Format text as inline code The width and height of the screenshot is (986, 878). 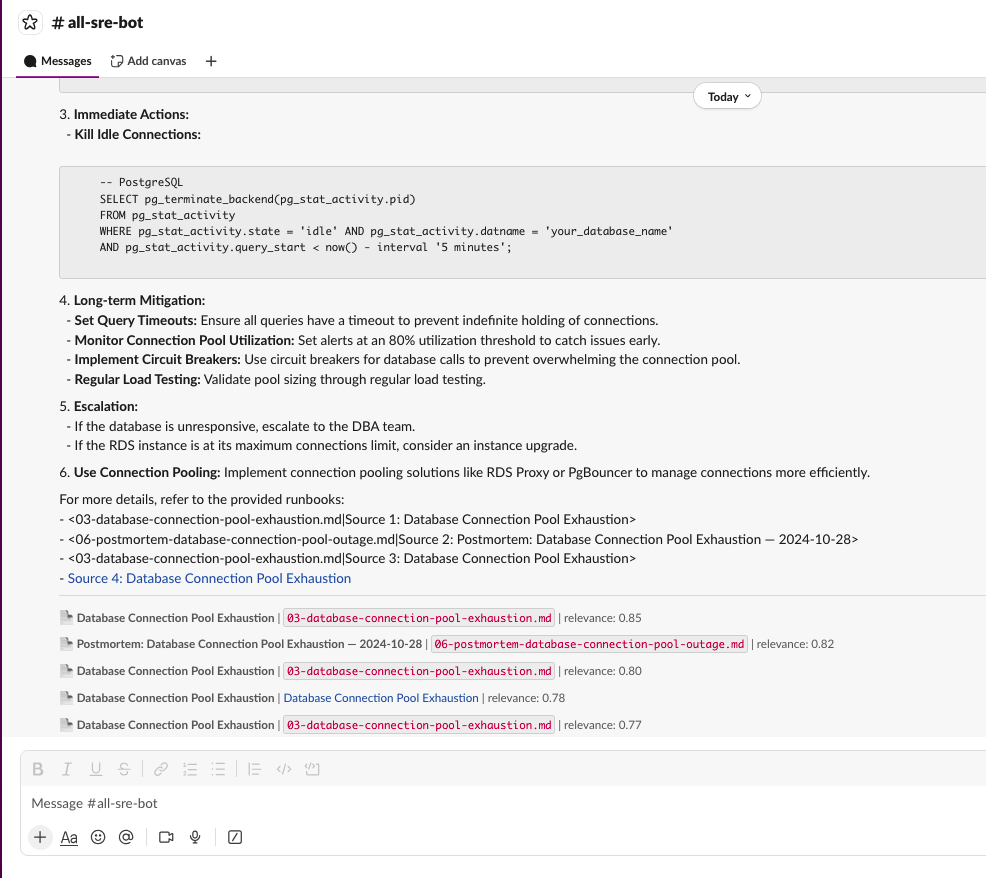click(x=283, y=769)
